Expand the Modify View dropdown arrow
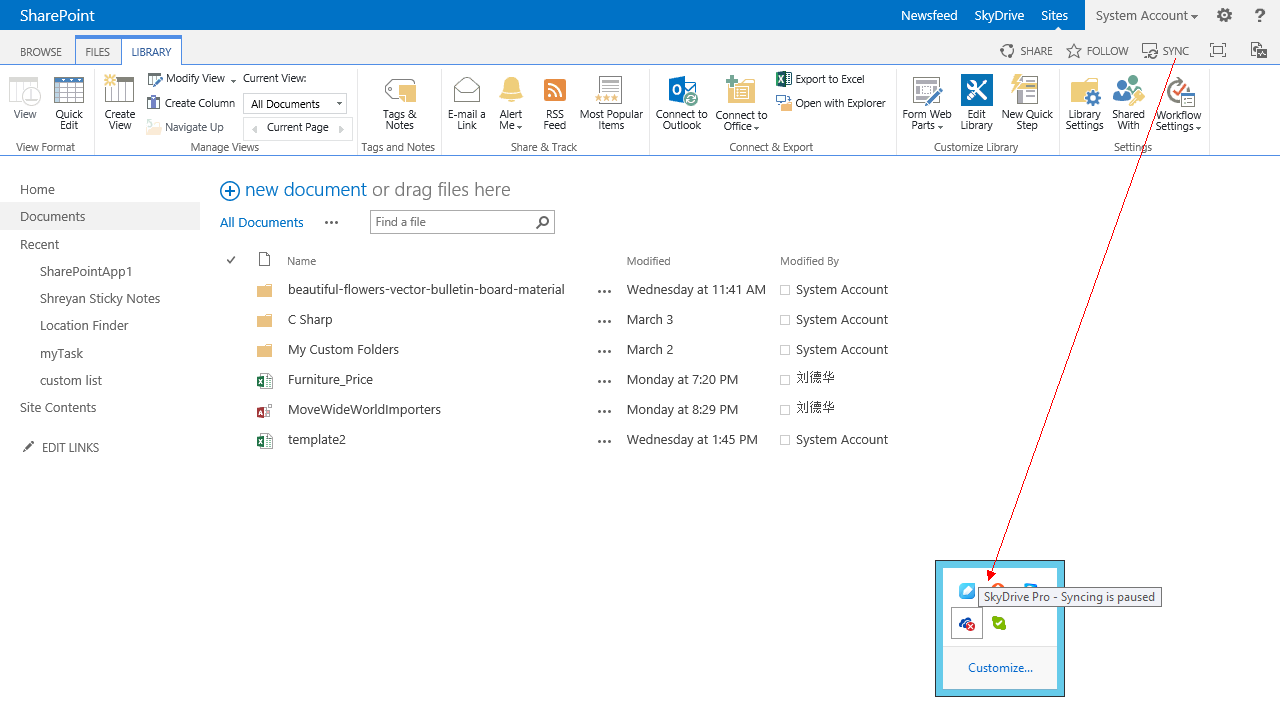The image size is (1280, 705). click(233, 80)
